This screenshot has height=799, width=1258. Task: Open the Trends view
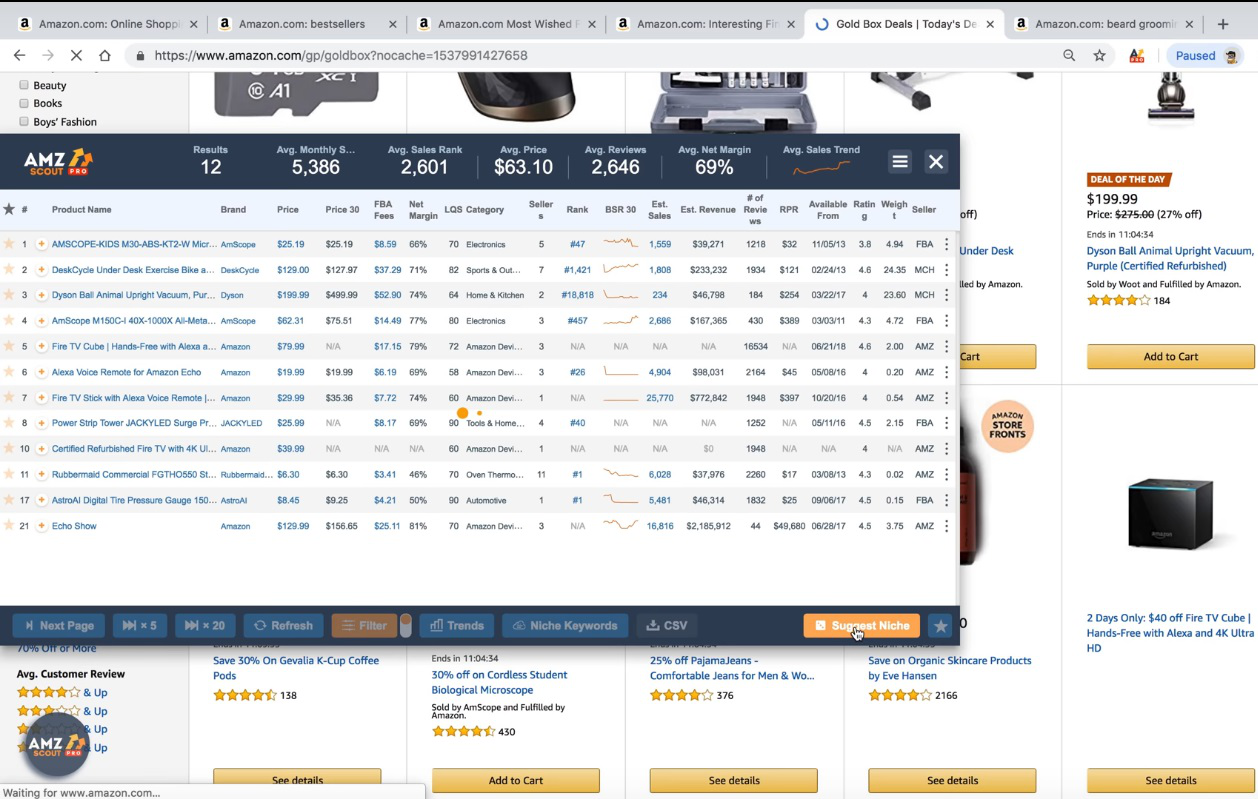(x=456, y=626)
